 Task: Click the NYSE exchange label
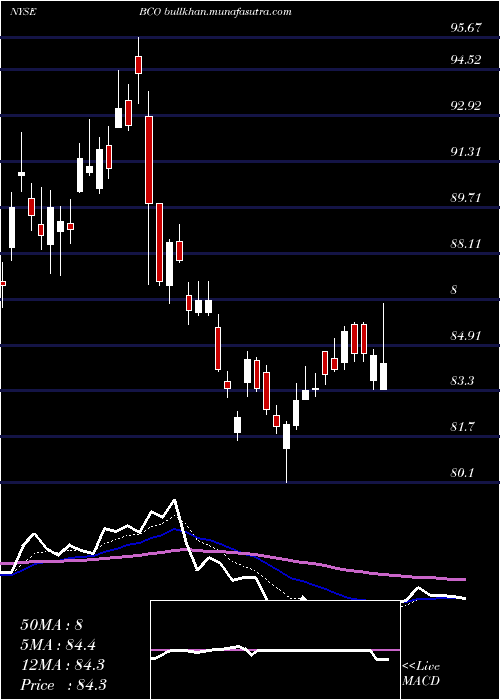(x=23, y=12)
